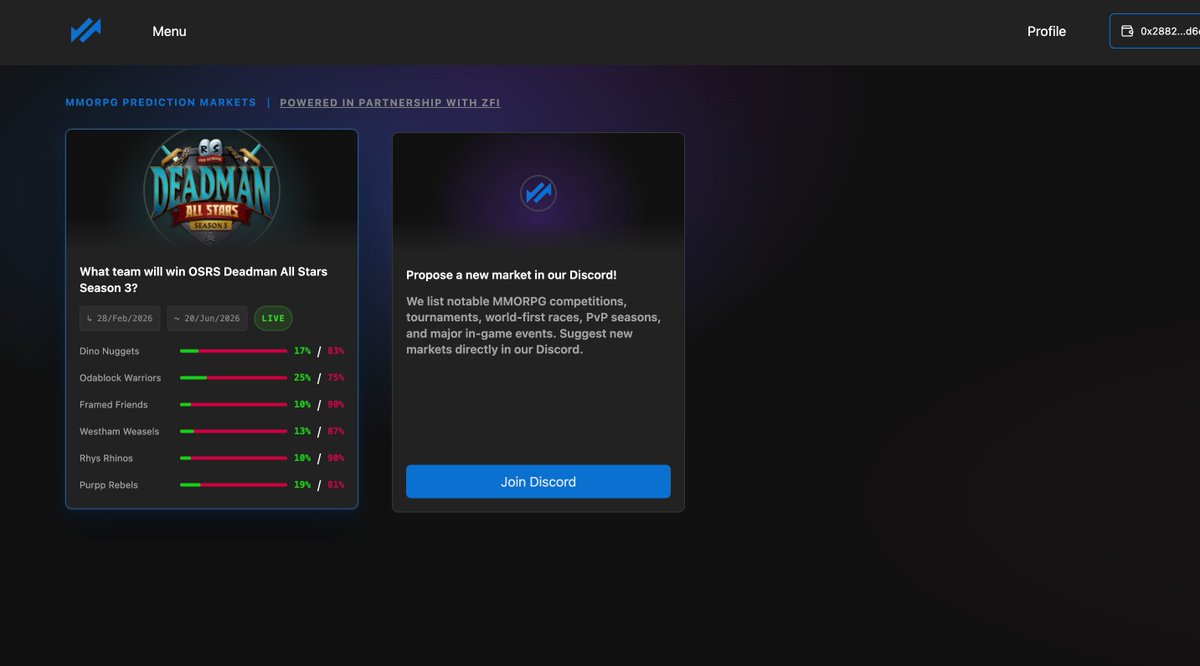Click the Purpp Rebels probability bar

[233, 485]
